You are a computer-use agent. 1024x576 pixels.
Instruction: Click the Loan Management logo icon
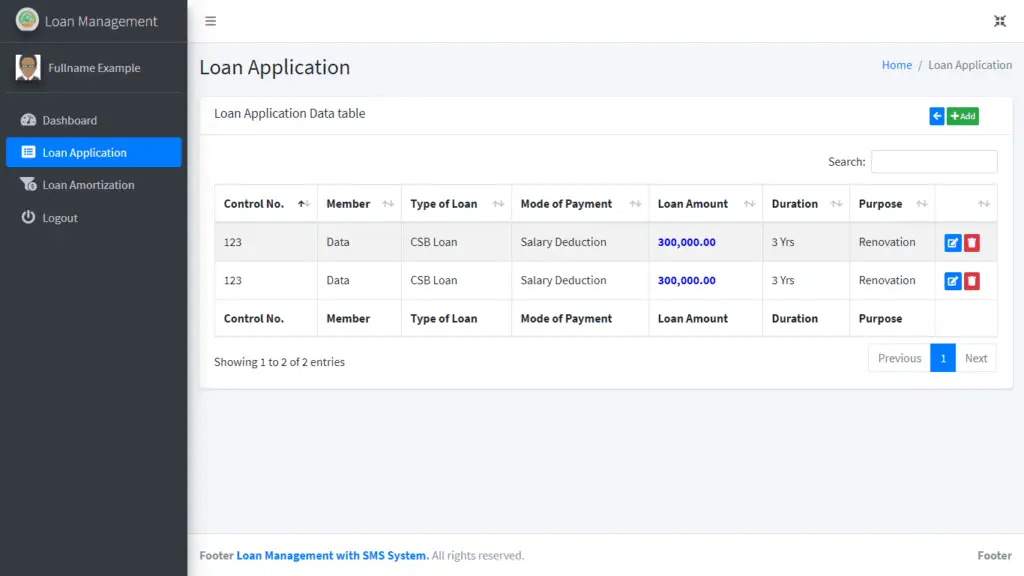27,20
